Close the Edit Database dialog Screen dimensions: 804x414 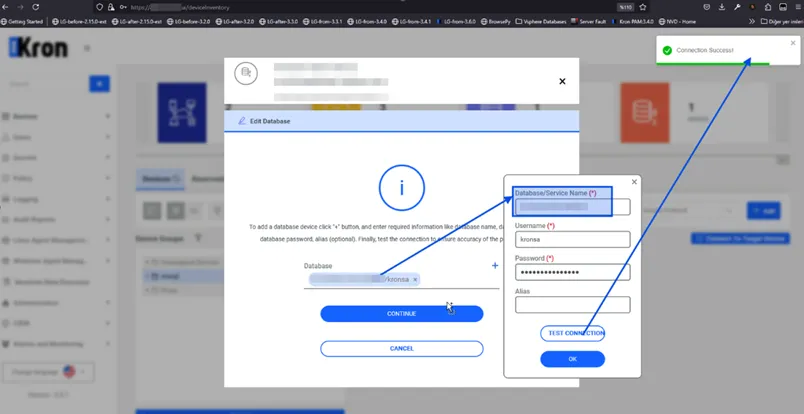(x=562, y=81)
